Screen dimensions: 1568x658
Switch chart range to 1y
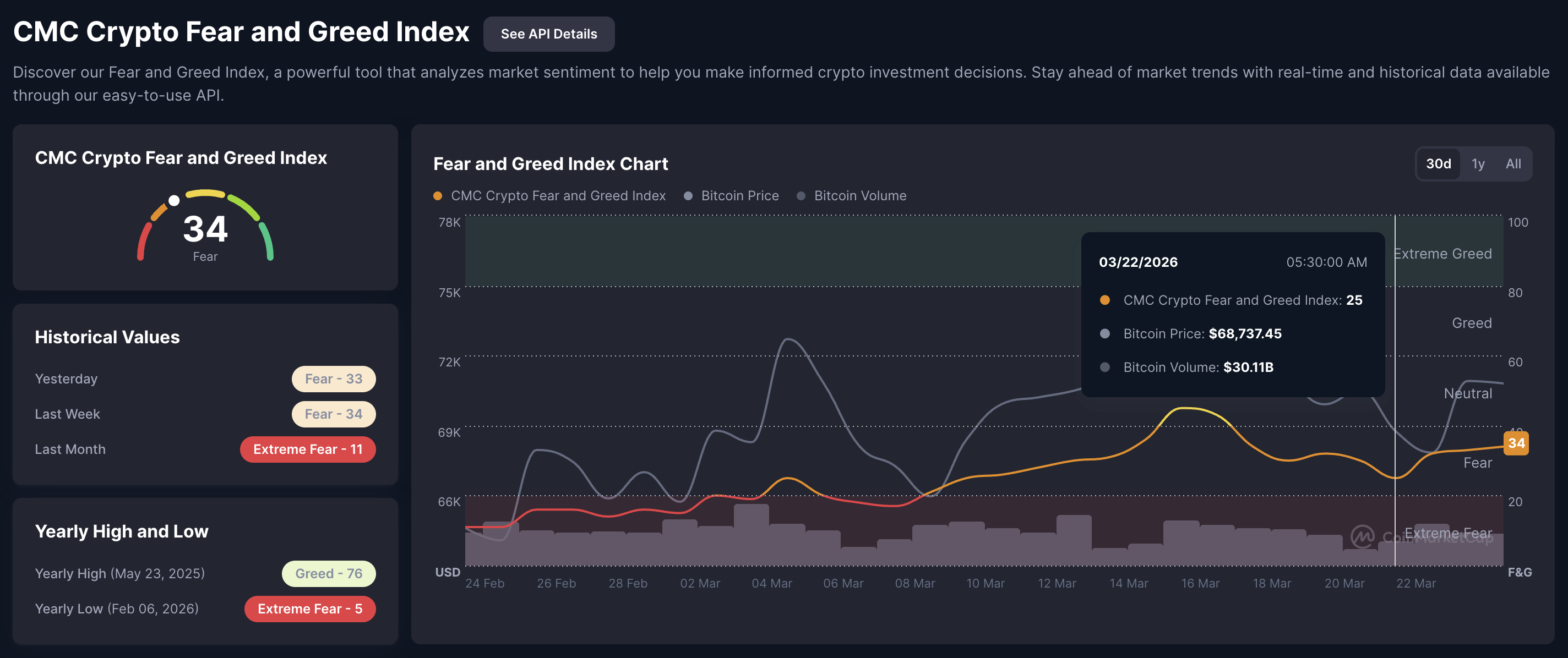tap(1478, 163)
